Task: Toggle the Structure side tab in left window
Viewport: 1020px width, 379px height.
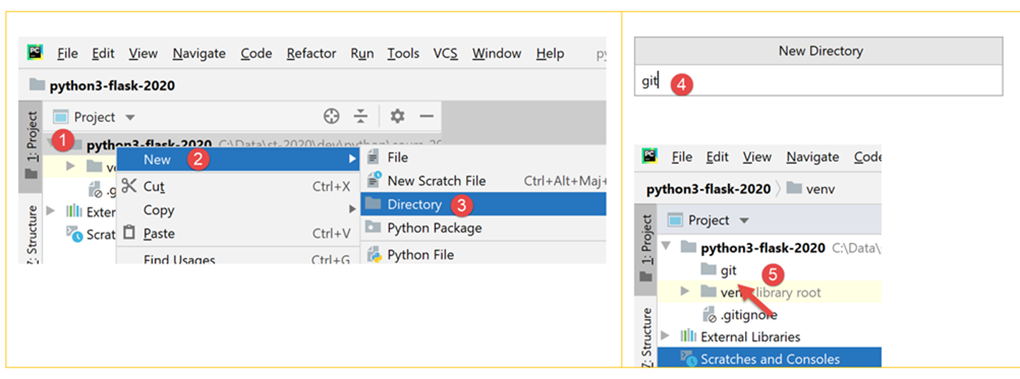Action: click(x=31, y=233)
